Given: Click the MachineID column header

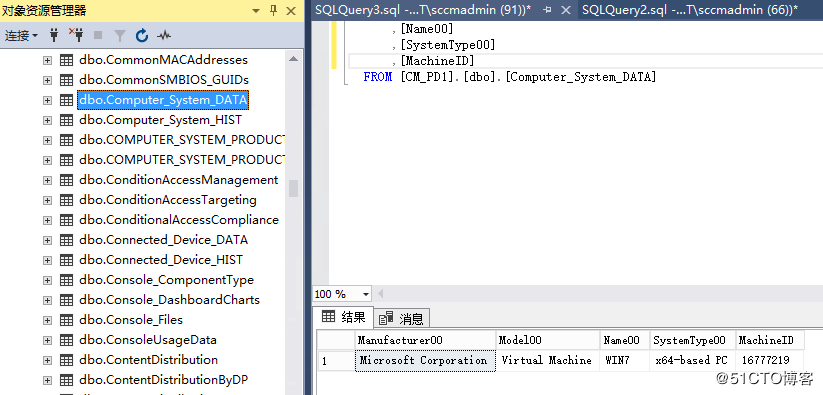Looking at the screenshot, I should [x=769, y=340].
